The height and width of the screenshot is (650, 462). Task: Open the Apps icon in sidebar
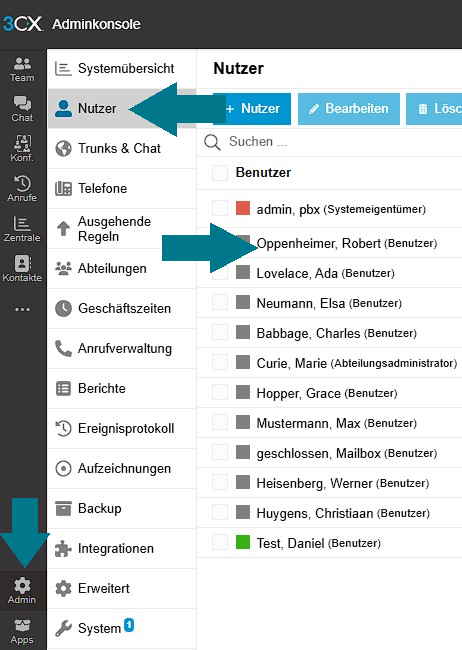coord(22,631)
